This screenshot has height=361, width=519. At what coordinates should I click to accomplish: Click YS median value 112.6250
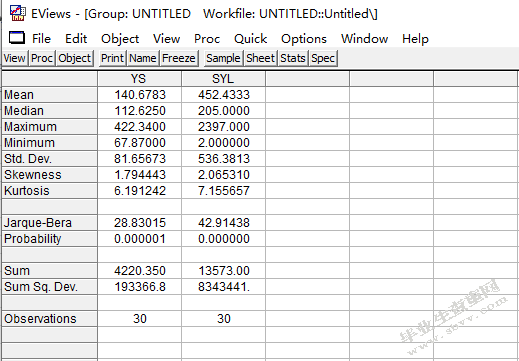tap(140, 111)
